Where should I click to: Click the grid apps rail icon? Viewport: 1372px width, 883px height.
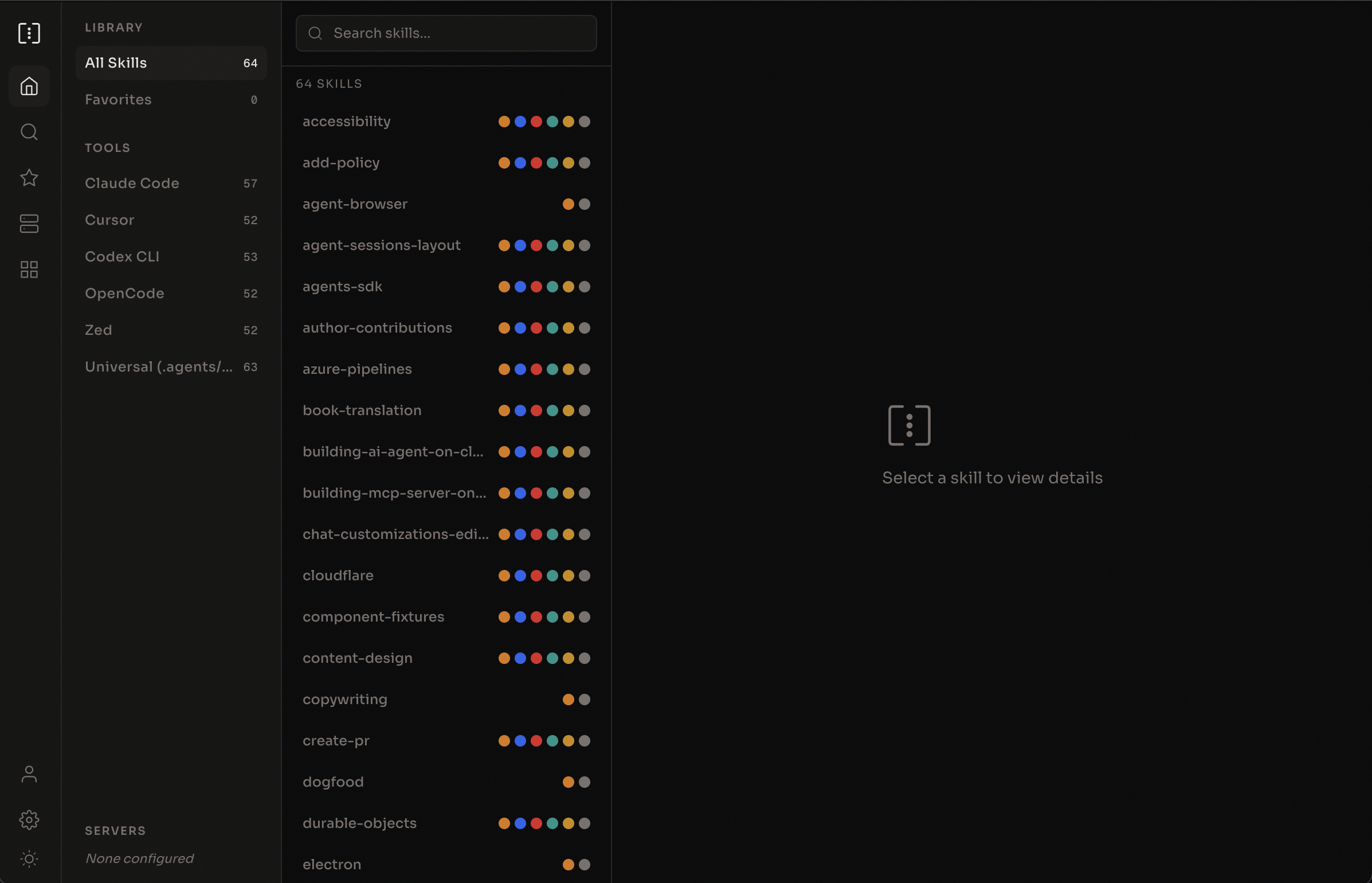(29, 269)
